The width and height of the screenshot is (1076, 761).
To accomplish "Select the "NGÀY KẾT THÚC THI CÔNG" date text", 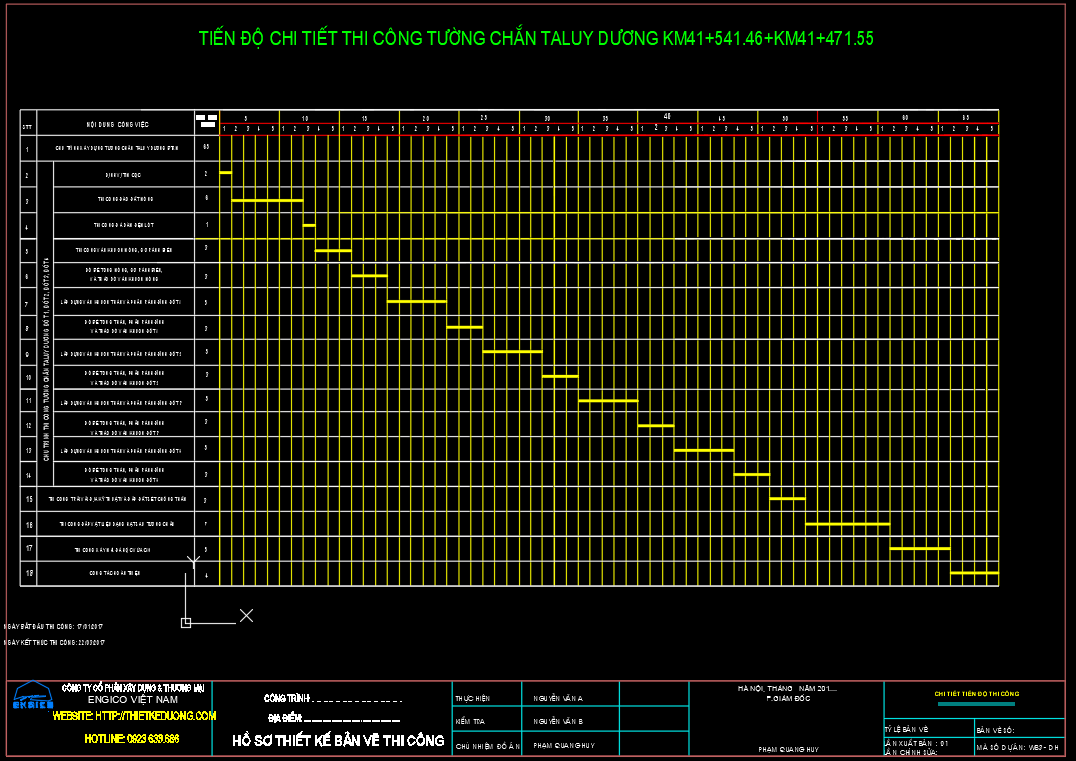I will coord(55,642).
